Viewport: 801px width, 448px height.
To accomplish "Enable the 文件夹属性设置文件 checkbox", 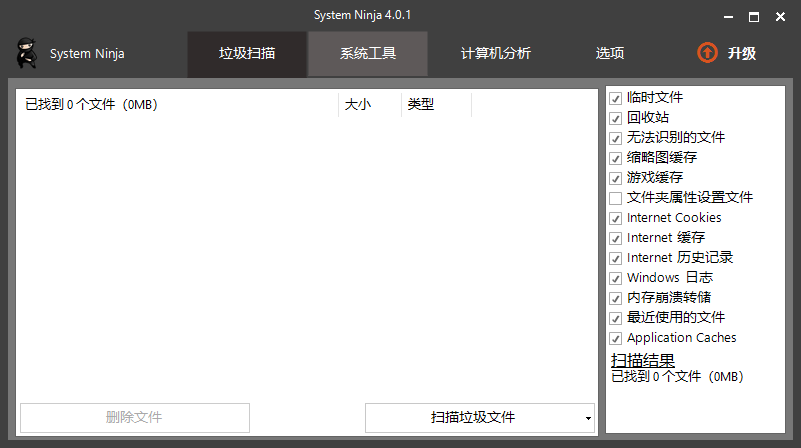I will (616, 198).
